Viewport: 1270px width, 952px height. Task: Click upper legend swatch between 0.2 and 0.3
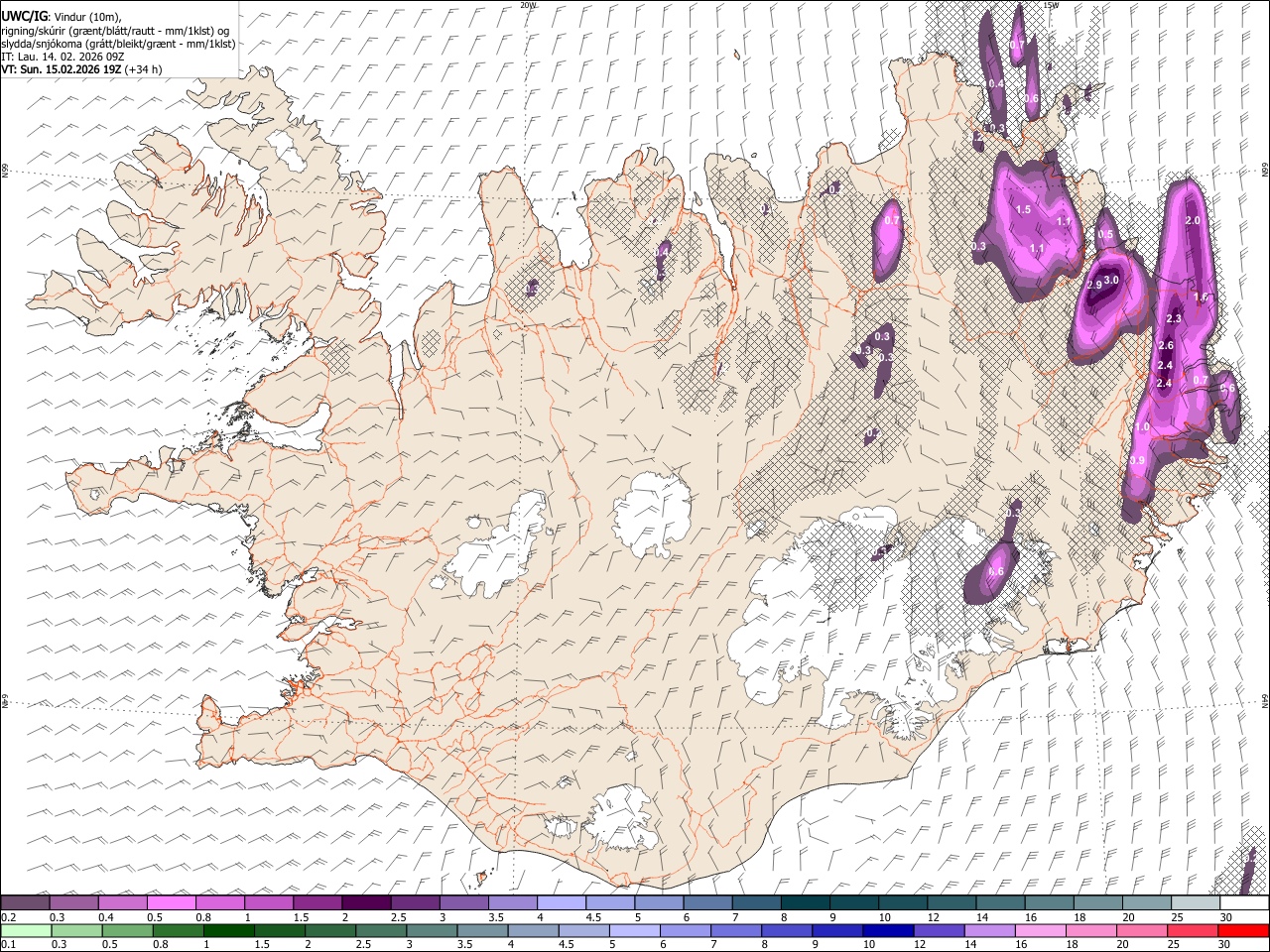pos(25,902)
